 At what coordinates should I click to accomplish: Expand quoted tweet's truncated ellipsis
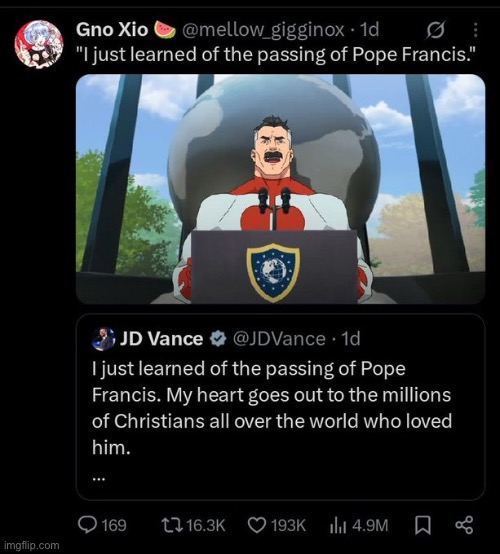99,479
